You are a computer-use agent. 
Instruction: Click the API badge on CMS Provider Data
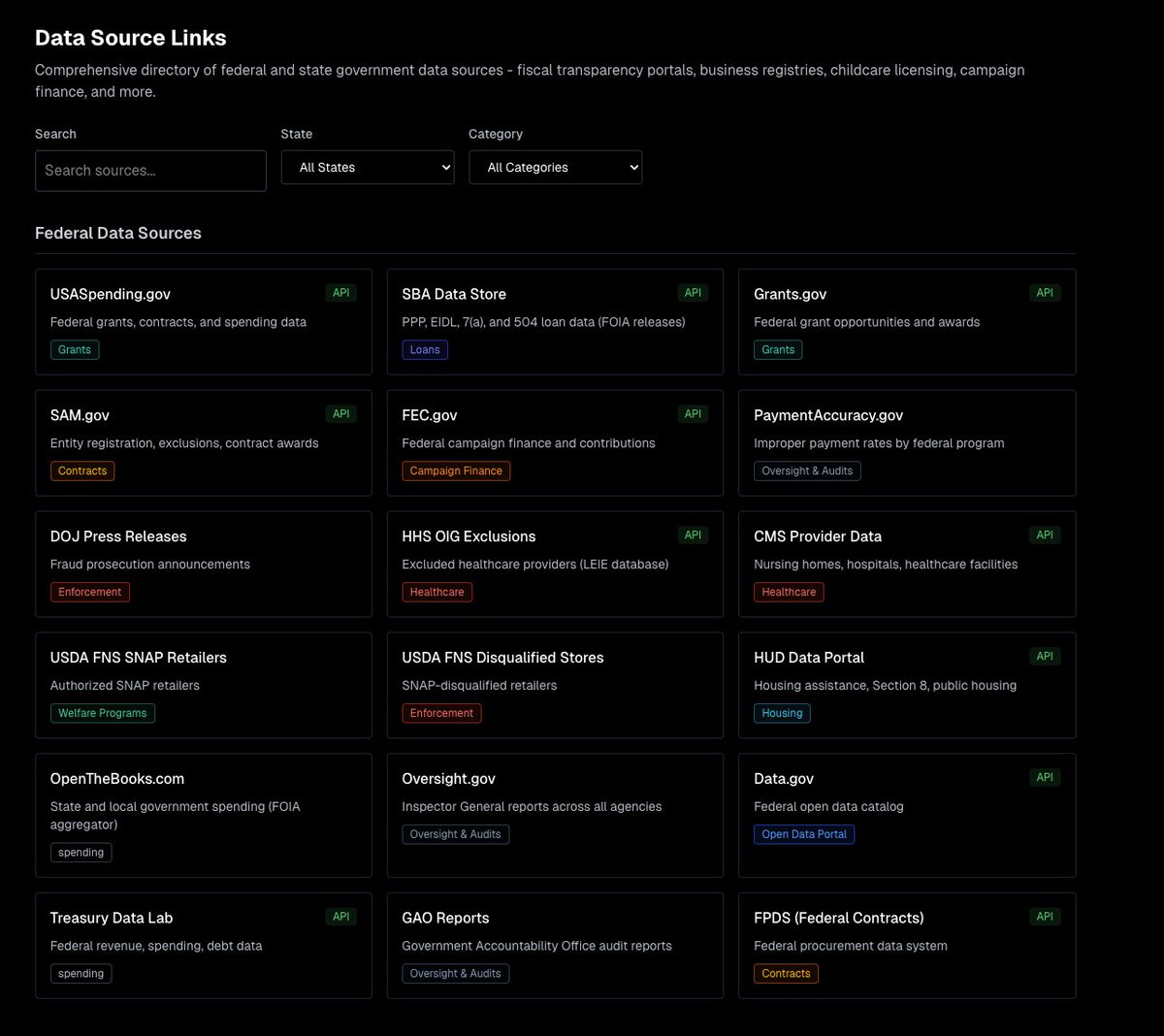coord(1045,534)
